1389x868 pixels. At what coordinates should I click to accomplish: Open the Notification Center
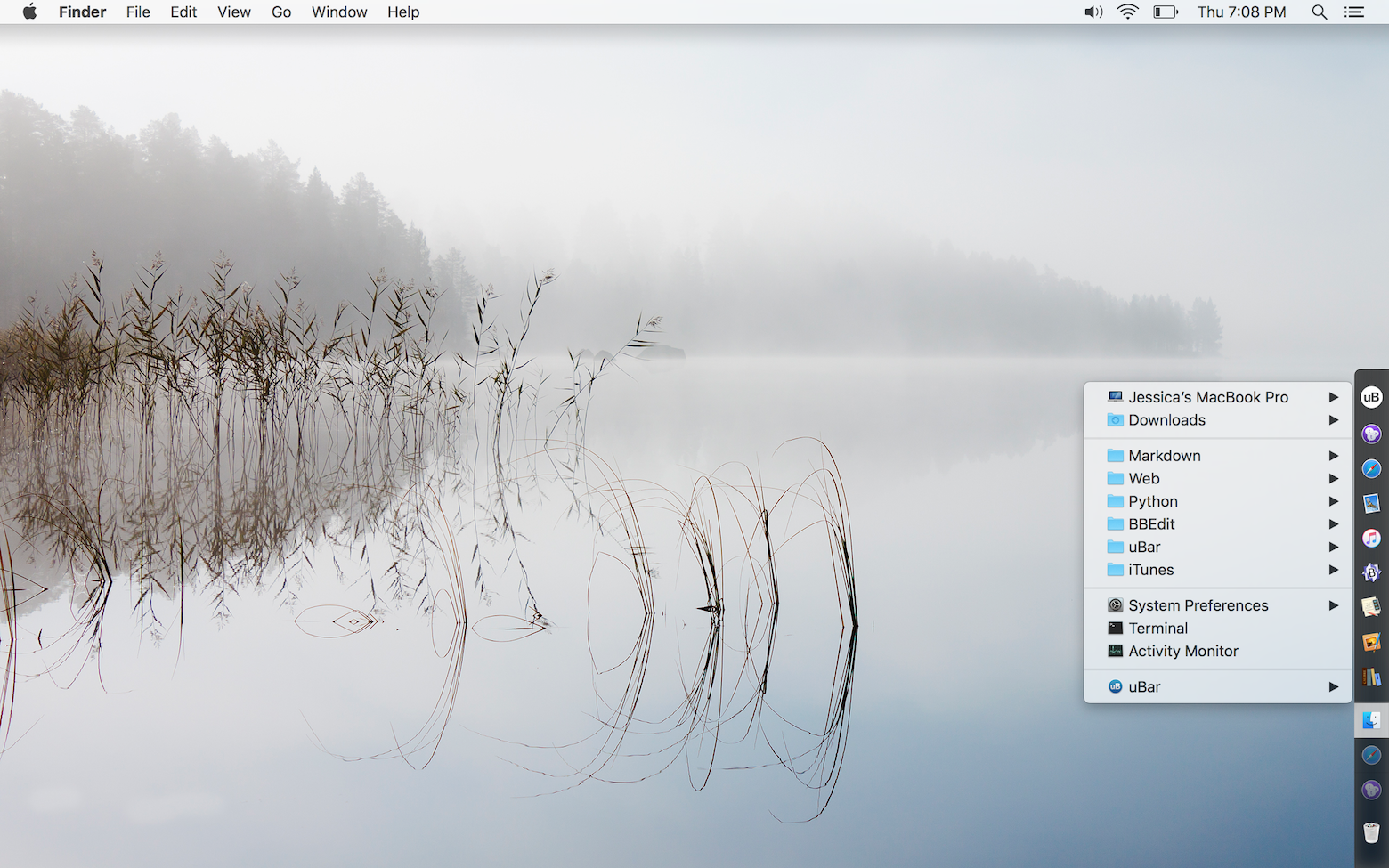[x=1354, y=12]
